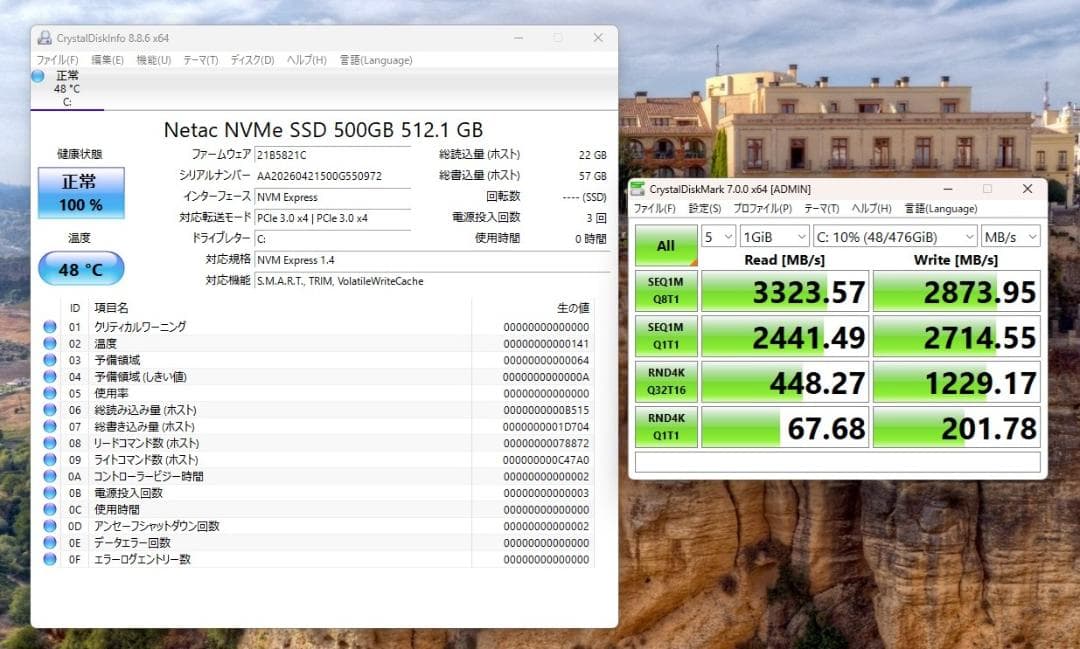The width and height of the screenshot is (1080, 649).
Task: Run the SEQ1M Q1T1 test
Action: coord(666,336)
